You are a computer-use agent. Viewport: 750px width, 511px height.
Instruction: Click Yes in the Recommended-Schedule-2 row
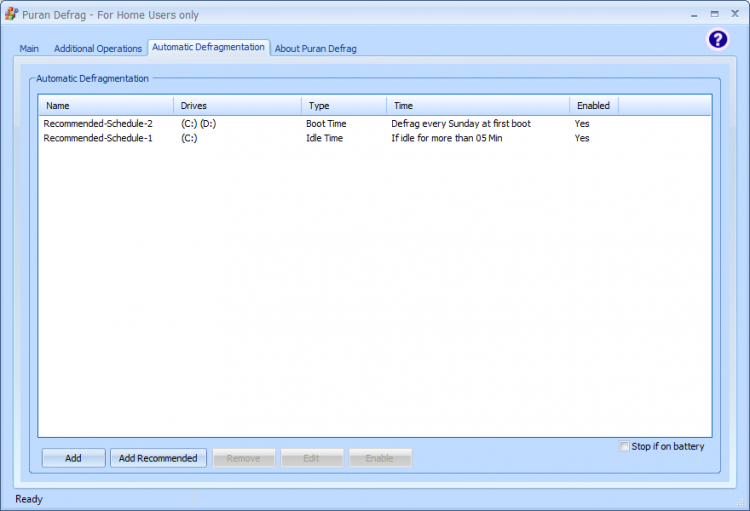pyautogui.click(x=582, y=123)
